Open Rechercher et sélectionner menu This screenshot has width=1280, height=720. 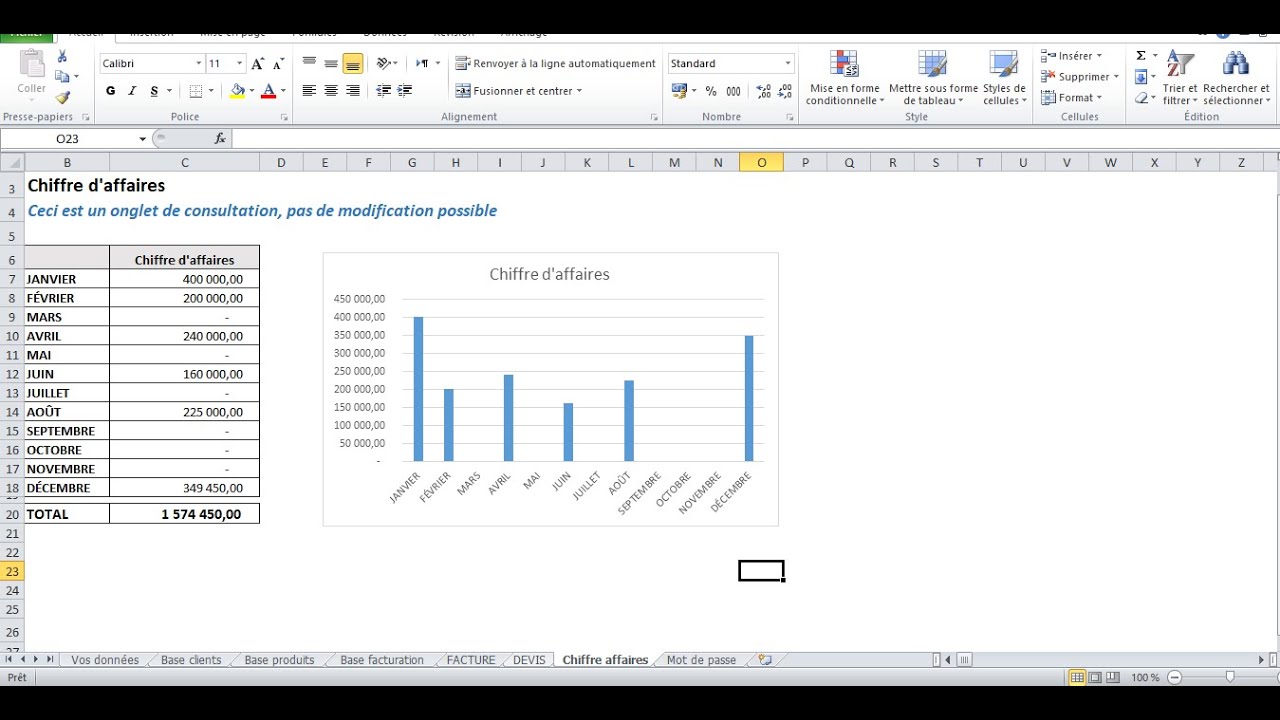point(1236,78)
